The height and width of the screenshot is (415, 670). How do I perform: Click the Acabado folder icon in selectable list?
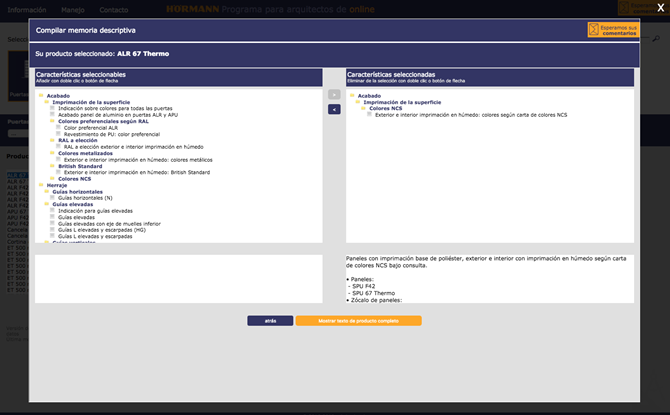tap(40, 95)
